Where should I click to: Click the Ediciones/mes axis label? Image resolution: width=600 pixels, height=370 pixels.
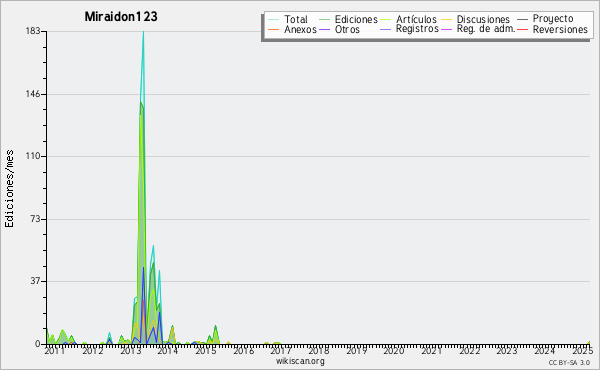coord(9,189)
